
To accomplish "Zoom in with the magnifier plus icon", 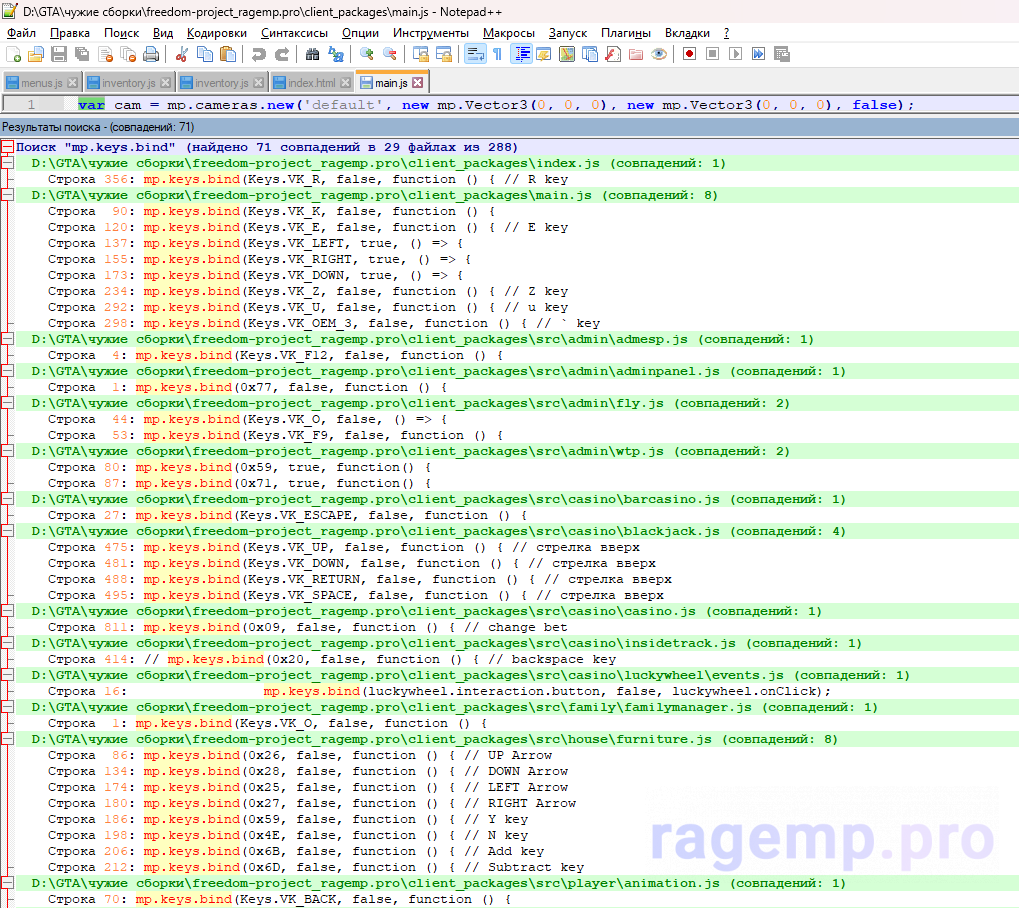I will pos(367,55).
